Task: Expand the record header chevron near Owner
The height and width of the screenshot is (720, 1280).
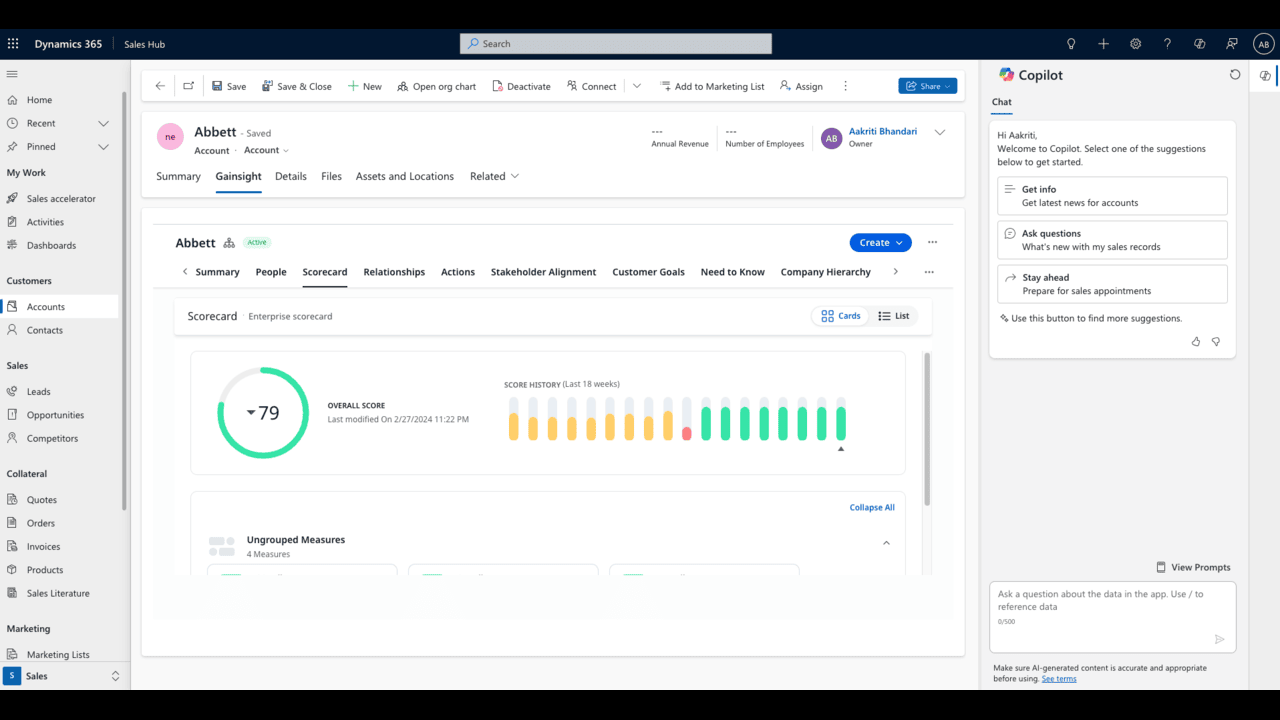Action: coord(939,132)
